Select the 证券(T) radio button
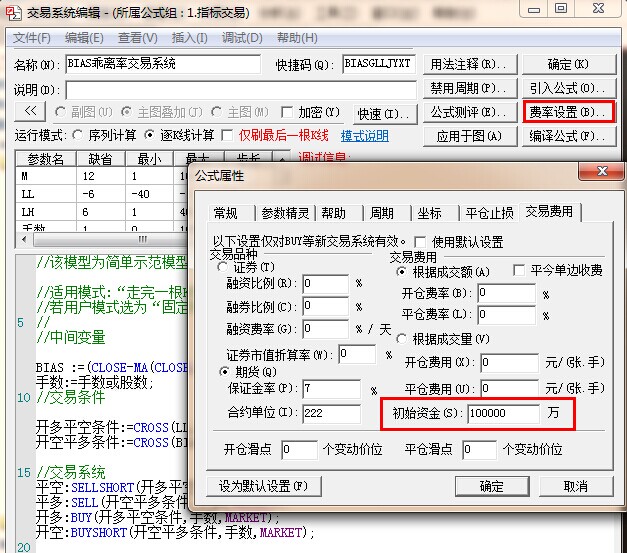 (x=225, y=267)
